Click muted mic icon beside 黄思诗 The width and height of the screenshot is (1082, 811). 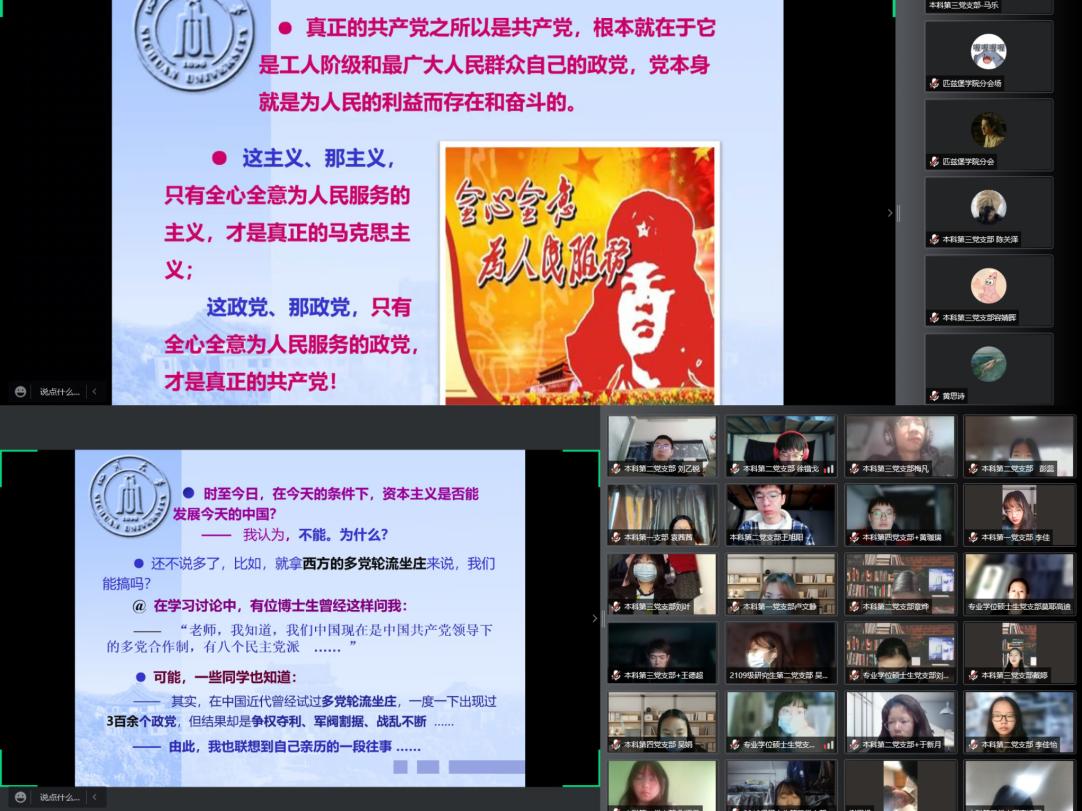[934, 396]
